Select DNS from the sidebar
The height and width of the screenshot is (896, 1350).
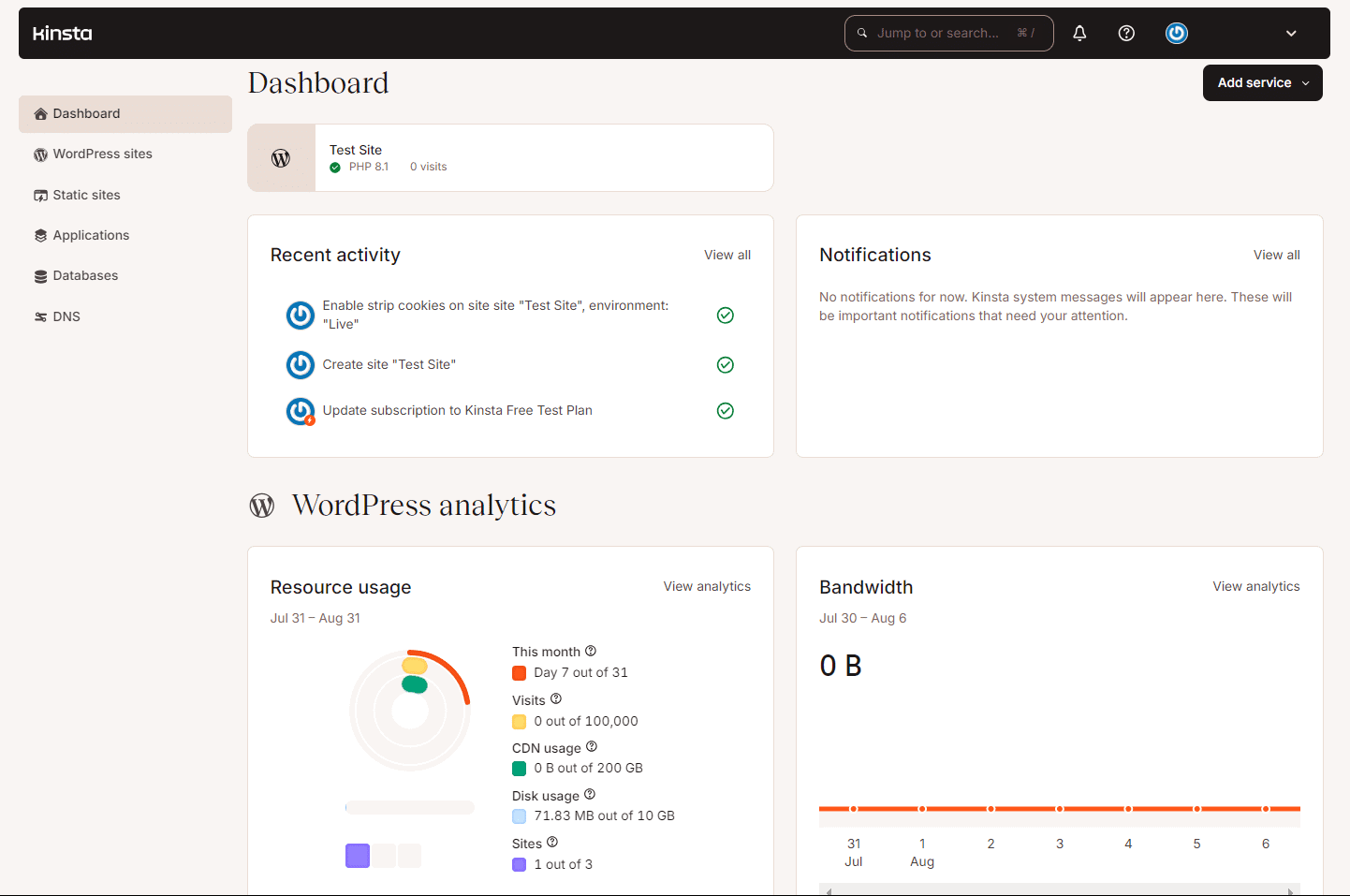tap(66, 317)
